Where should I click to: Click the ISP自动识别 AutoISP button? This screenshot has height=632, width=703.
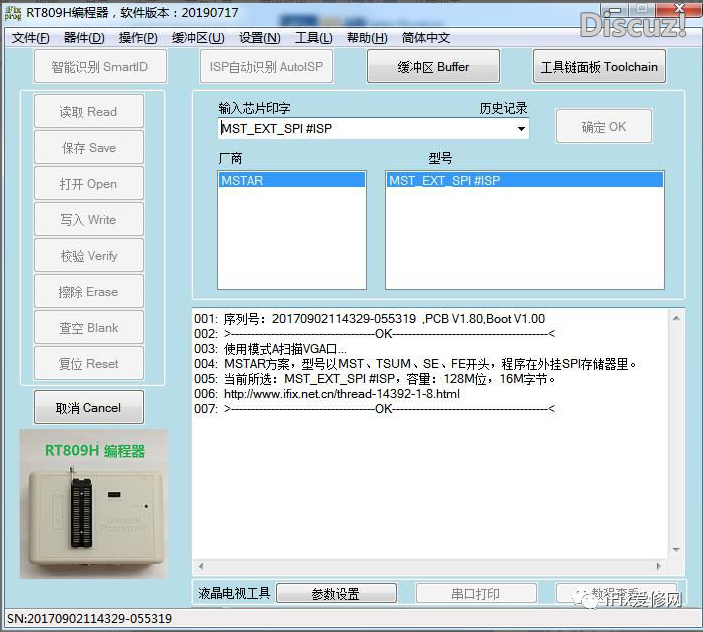(x=266, y=66)
